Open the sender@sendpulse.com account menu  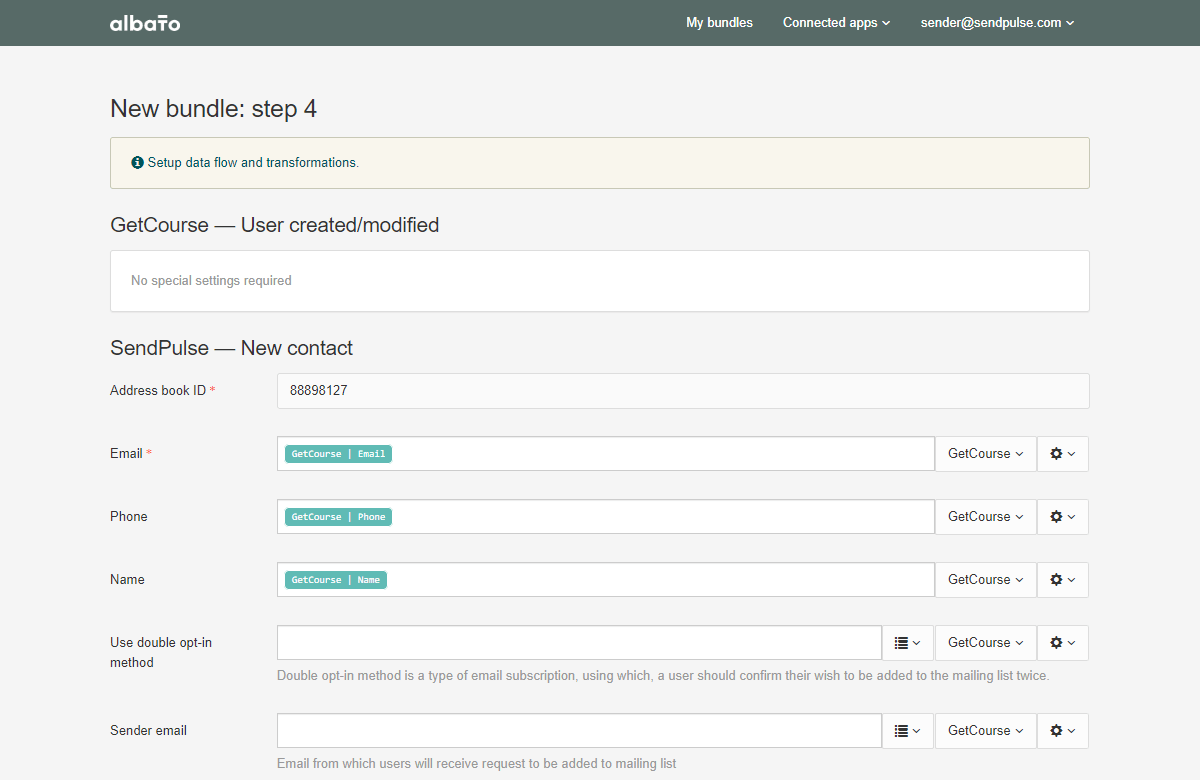997,23
